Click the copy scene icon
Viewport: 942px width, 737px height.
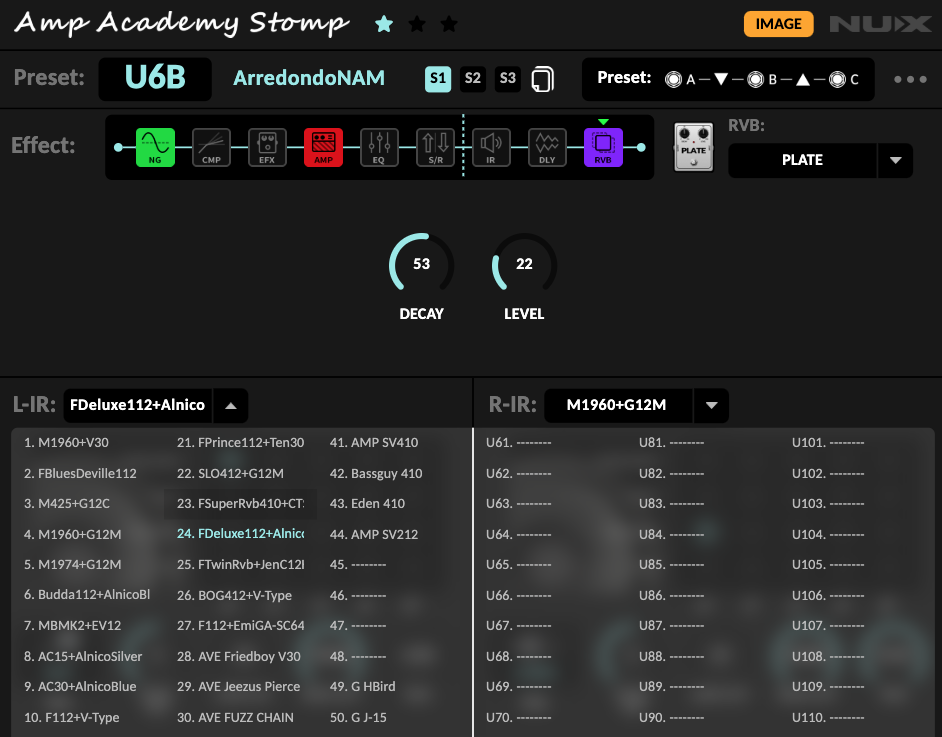(x=542, y=79)
